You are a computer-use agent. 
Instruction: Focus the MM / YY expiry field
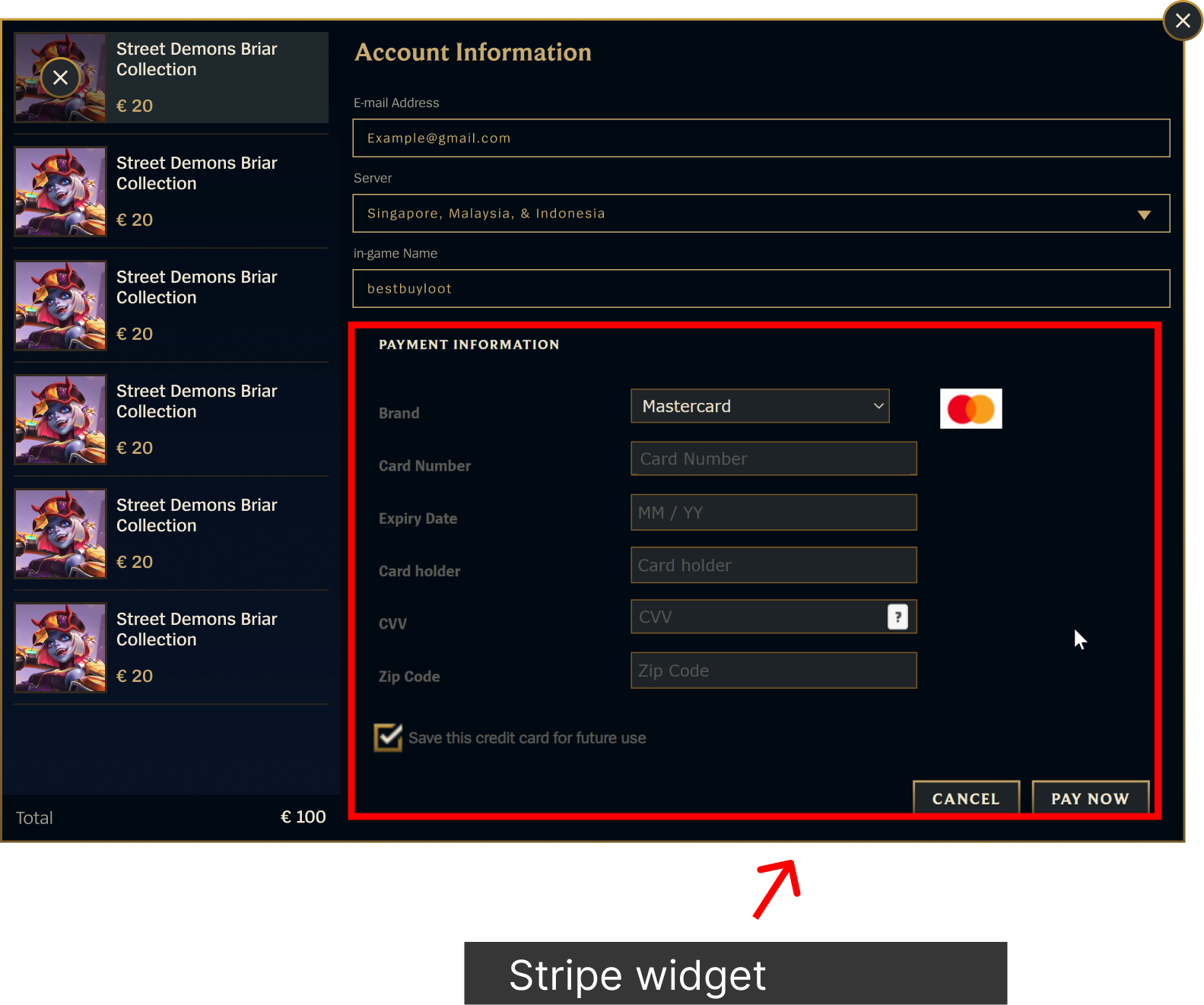click(x=774, y=512)
